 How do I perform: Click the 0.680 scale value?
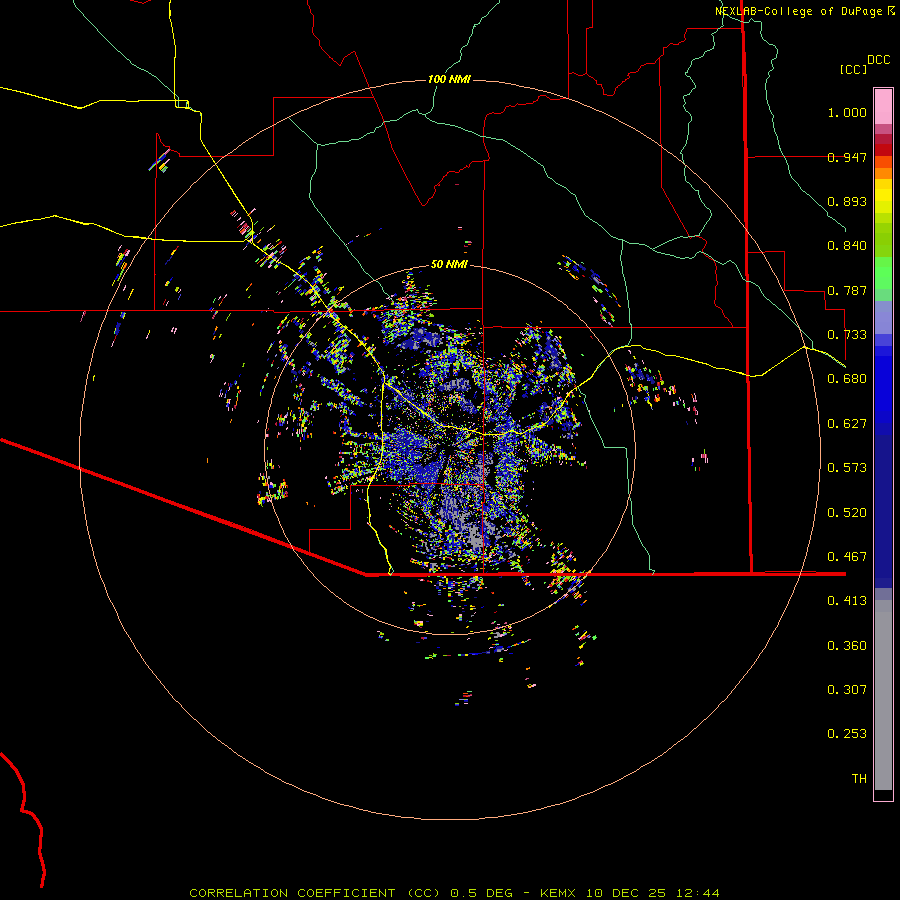tap(847, 379)
